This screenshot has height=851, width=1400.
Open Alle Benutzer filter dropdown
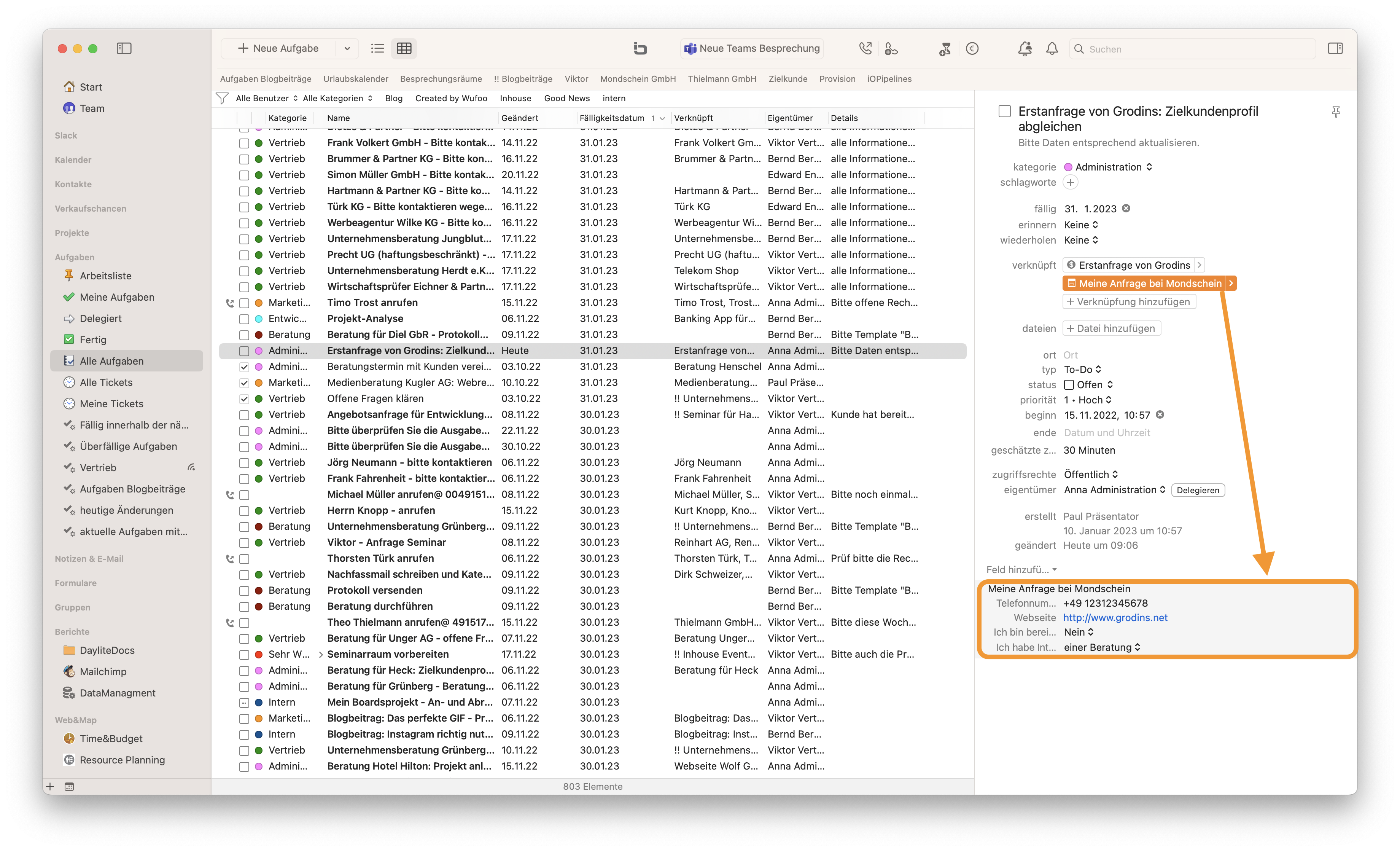click(x=266, y=98)
